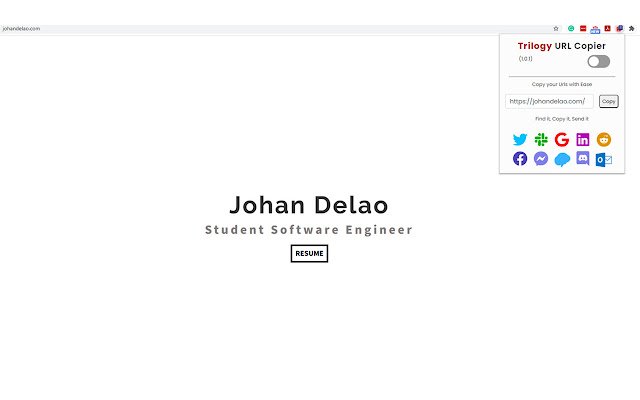Click the Reddit share icon
This screenshot has width=640, height=400.
pos(604,140)
